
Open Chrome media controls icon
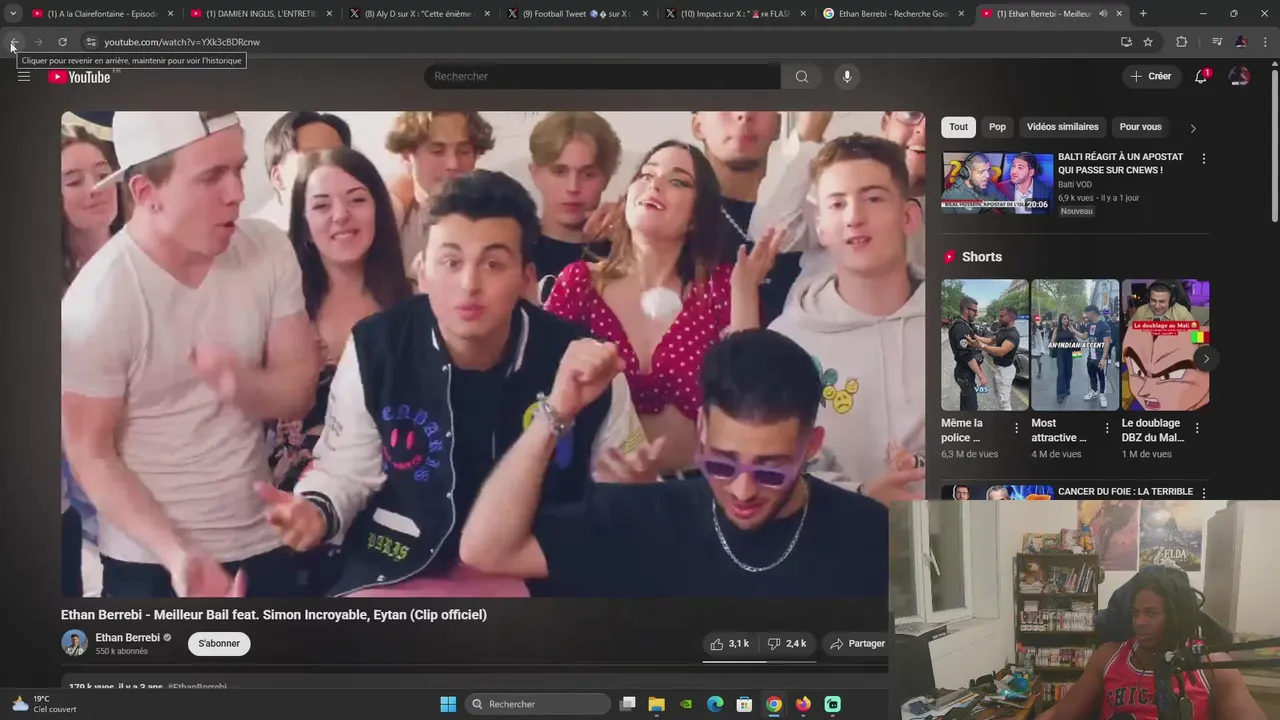(1217, 42)
